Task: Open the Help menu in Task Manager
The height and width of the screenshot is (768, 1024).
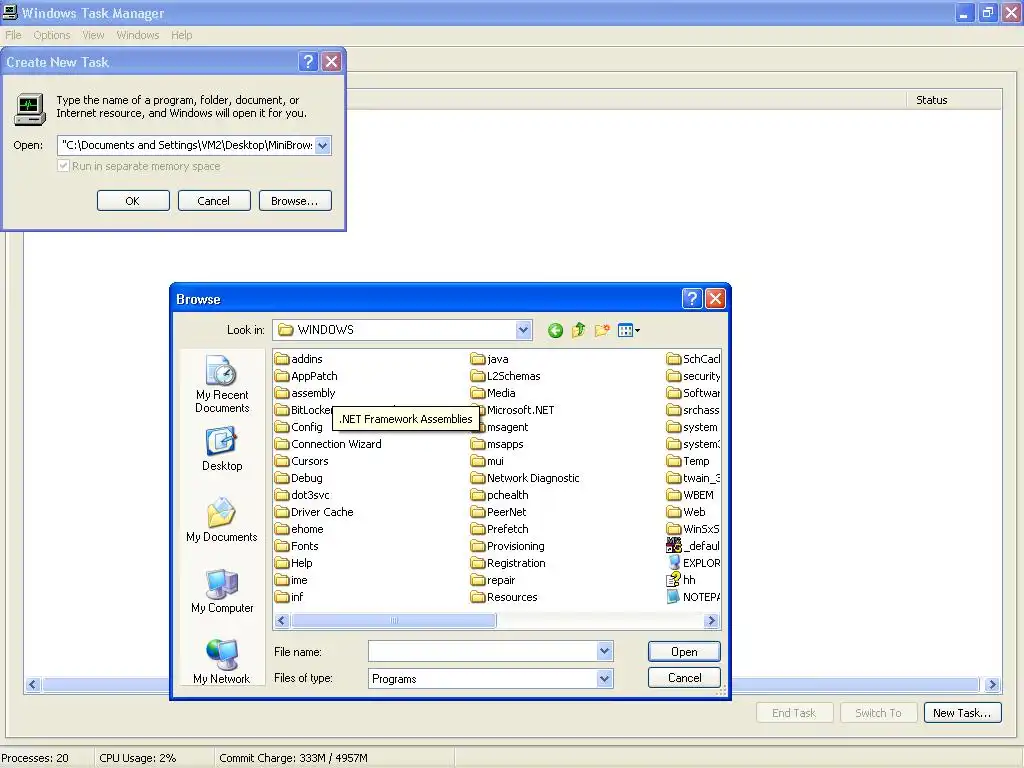Action: 182,35
